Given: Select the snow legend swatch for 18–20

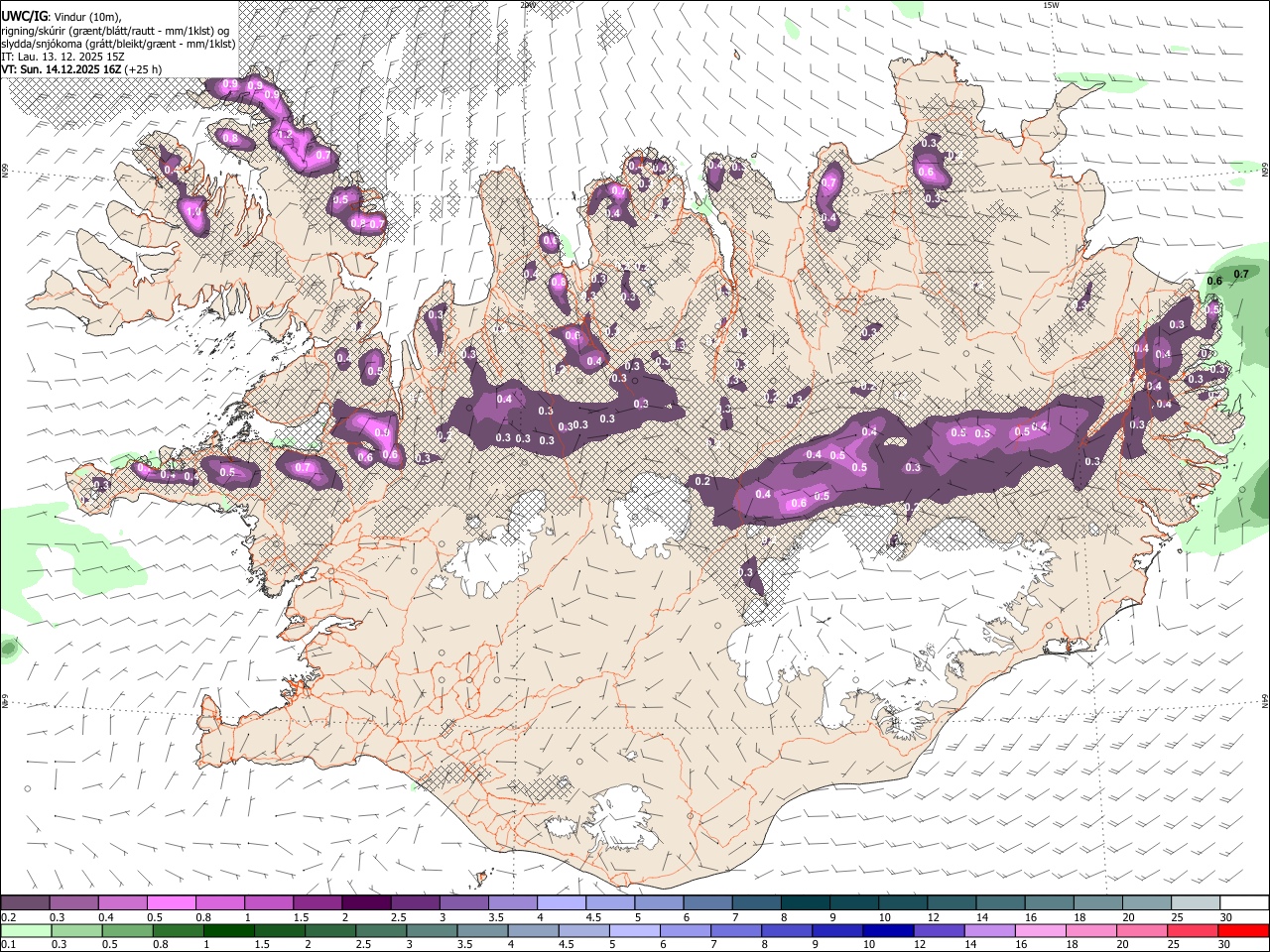Looking at the screenshot, I should click(1096, 903).
